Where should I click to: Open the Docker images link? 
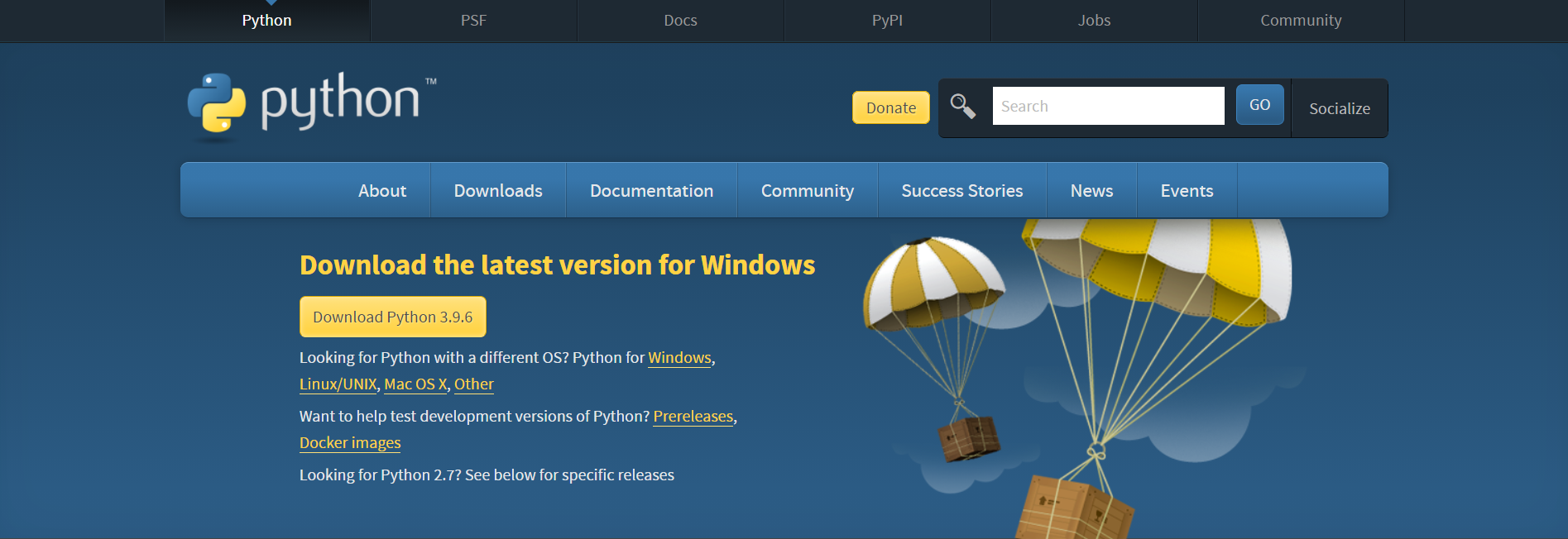pyautogui.click(x=350, y=443)
